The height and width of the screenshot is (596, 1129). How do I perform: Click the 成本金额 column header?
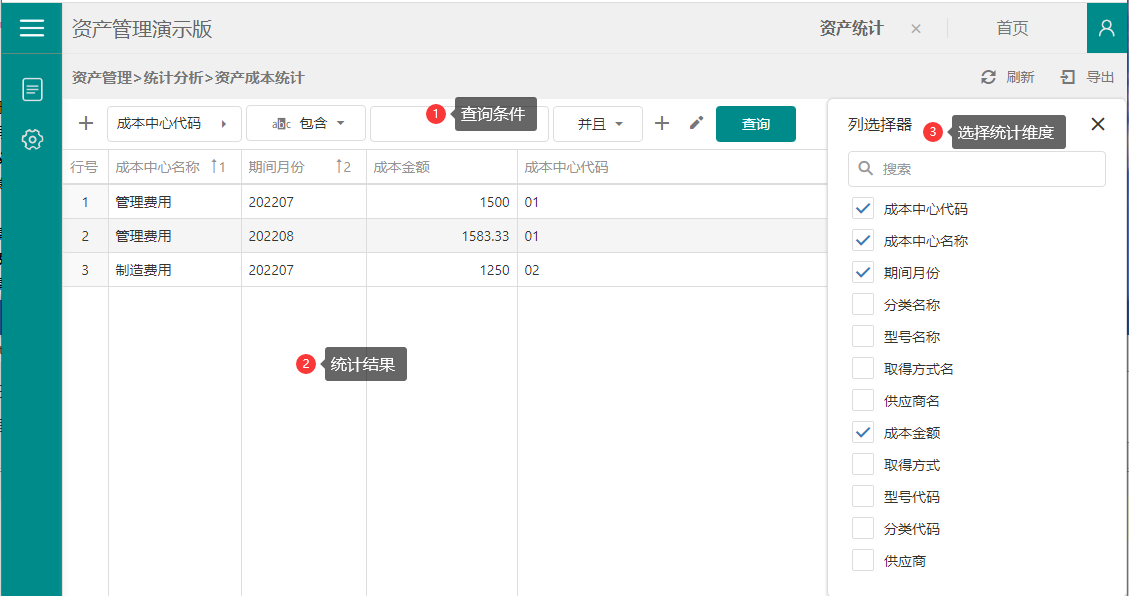point(441,167)
